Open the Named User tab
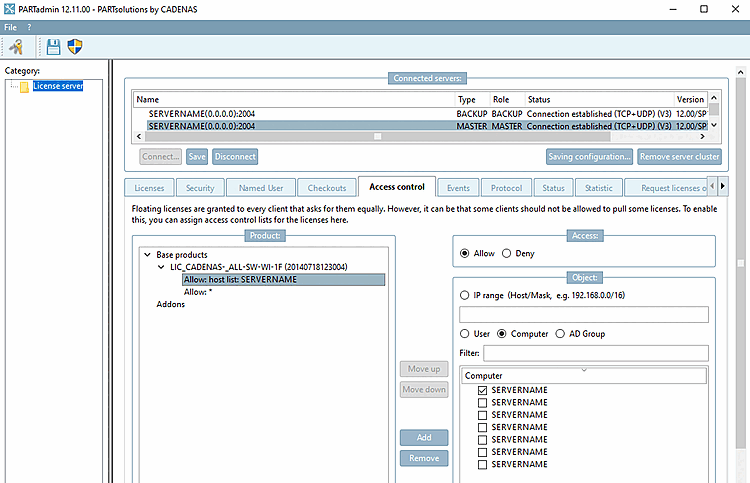The width and height of the screenshot is (750, 483). coord(261,188)
